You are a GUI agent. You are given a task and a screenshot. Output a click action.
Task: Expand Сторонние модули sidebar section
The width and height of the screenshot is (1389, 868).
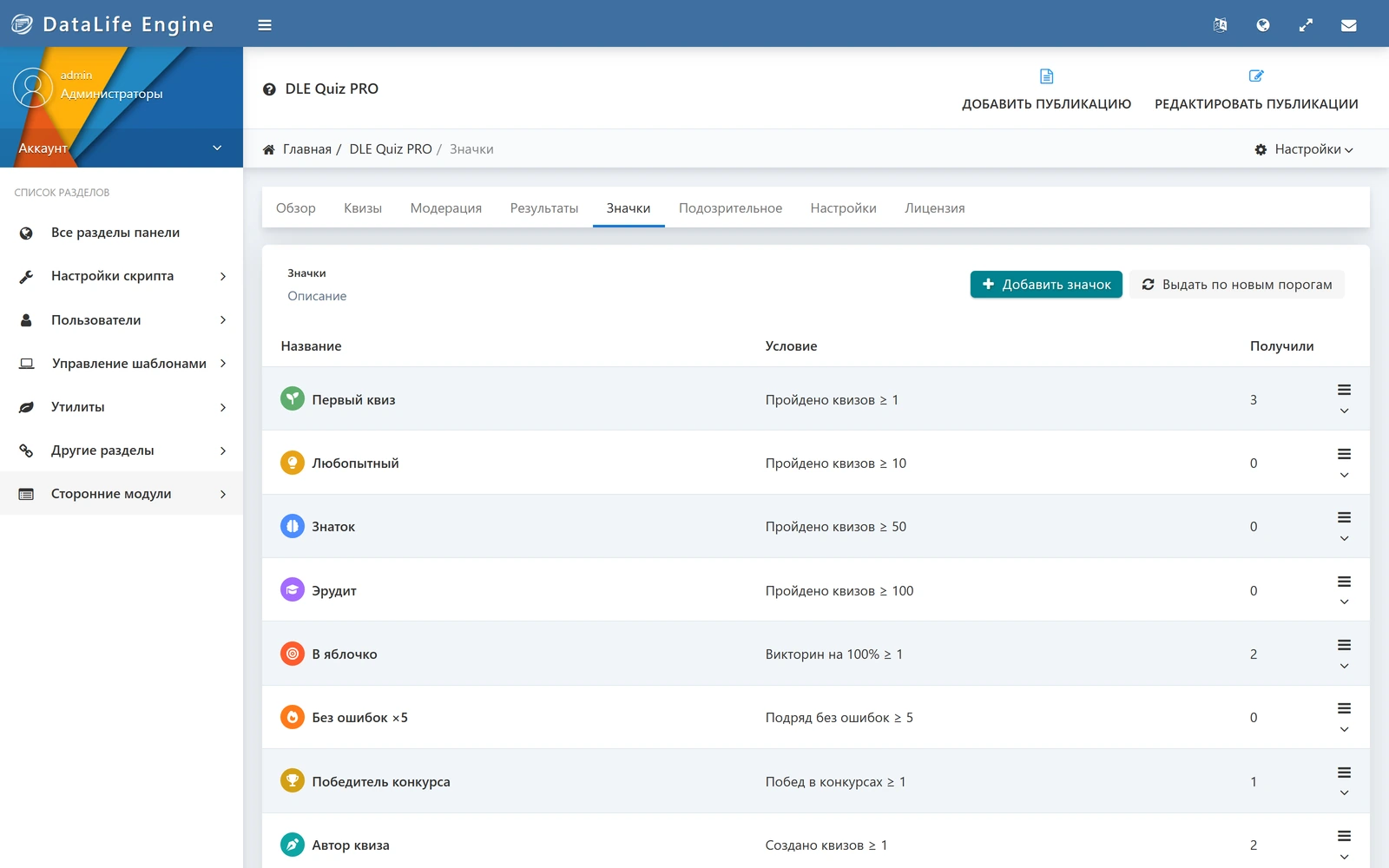pos(122,493)
